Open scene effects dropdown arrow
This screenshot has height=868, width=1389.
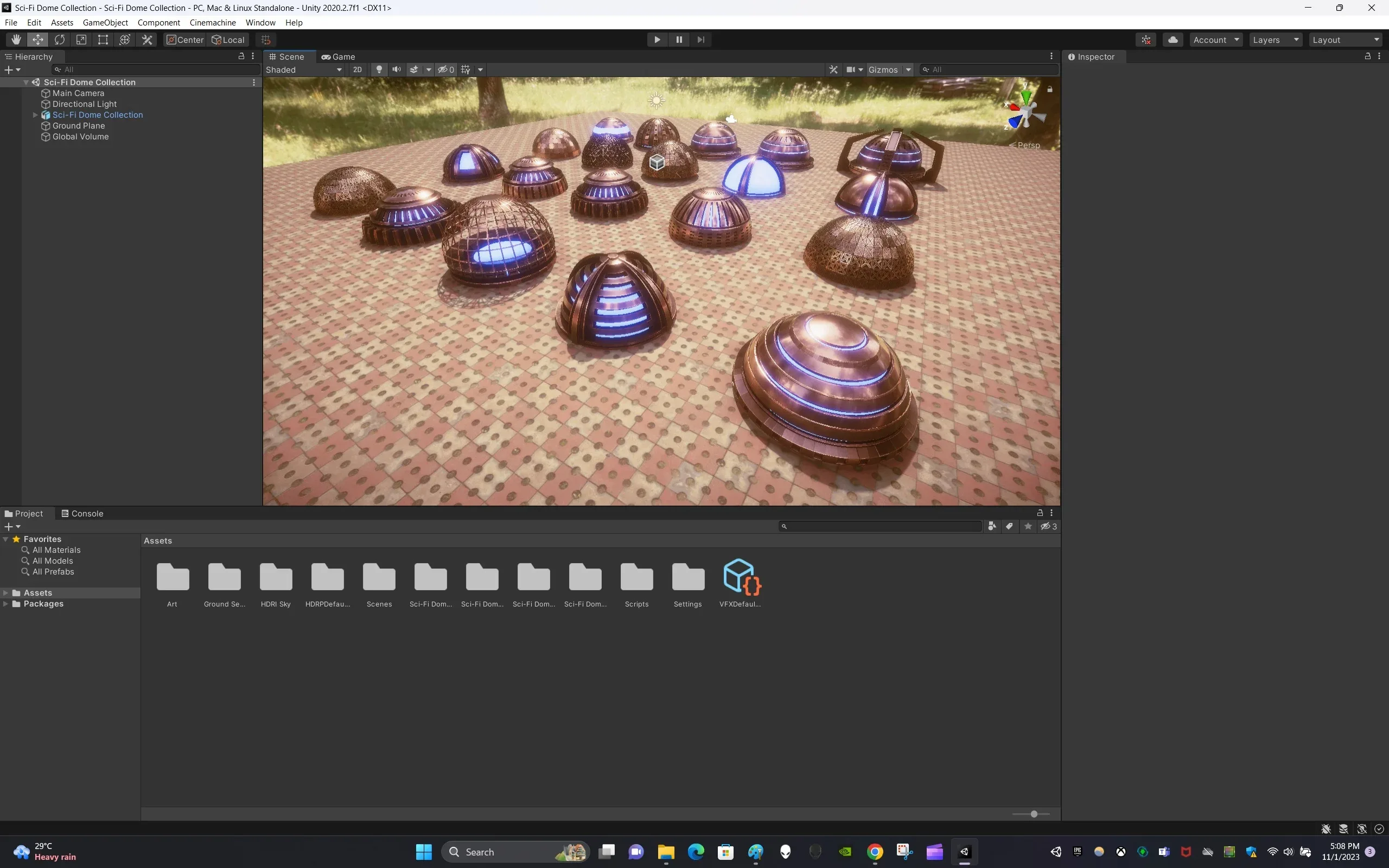428,69
